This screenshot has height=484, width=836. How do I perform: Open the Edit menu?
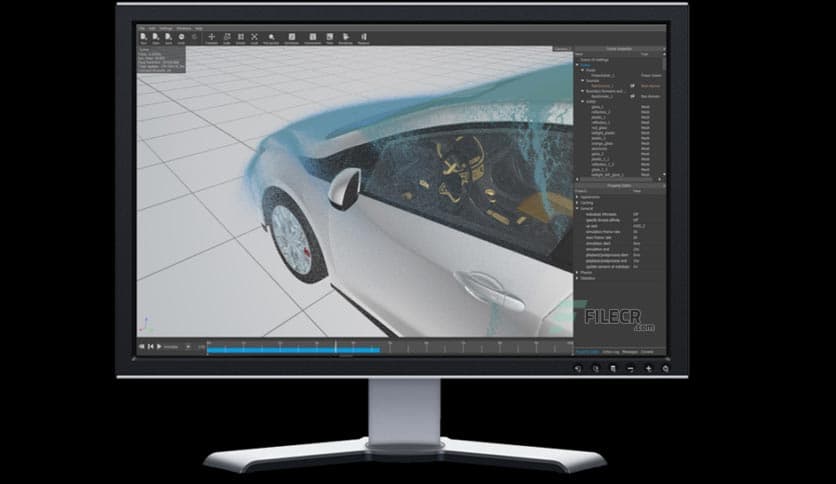tap(152, 28)
